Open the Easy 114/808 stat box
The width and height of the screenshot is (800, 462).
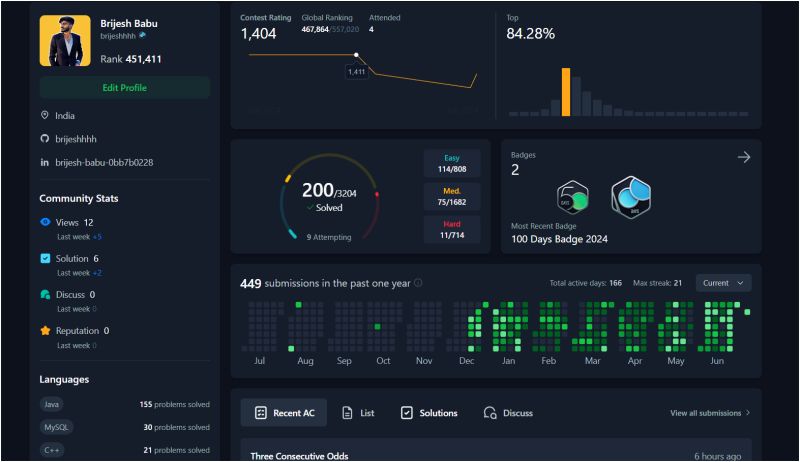tap(452, 163)
